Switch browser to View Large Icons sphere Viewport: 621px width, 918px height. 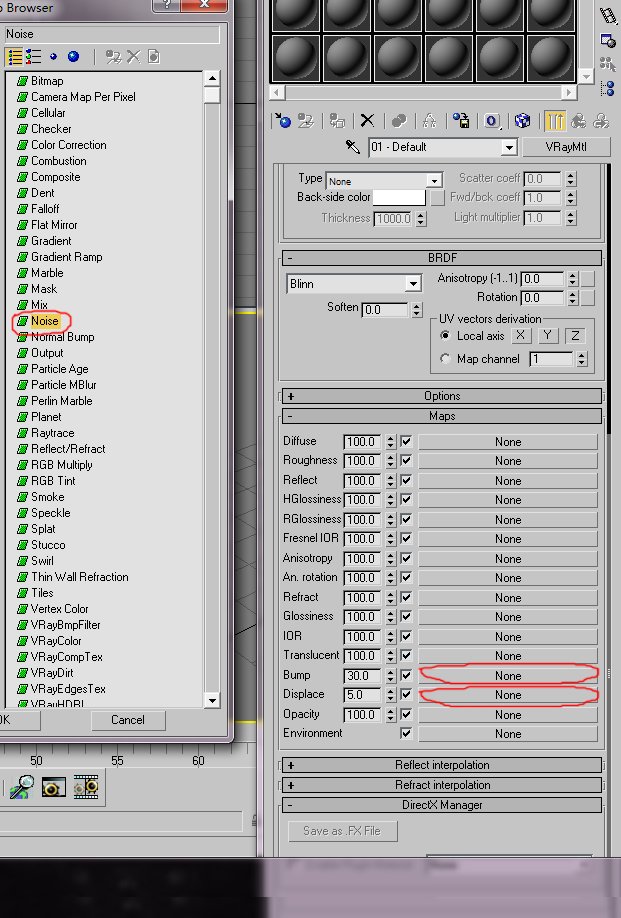click(73, 57)
